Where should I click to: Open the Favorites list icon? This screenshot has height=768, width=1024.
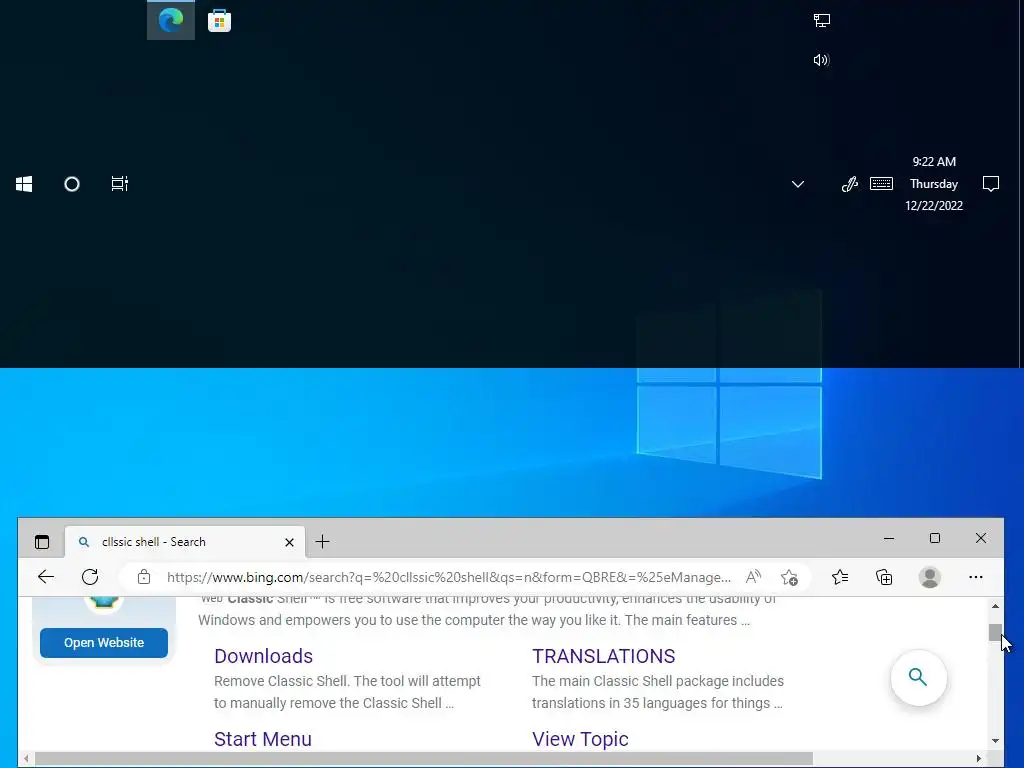pyautogui.click(x=840, y=577)
